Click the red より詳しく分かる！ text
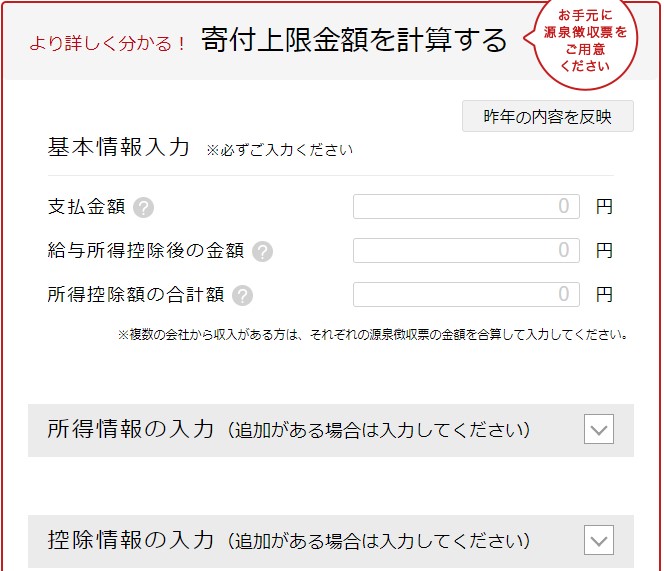Screen dimensions: 664x571 108,45
